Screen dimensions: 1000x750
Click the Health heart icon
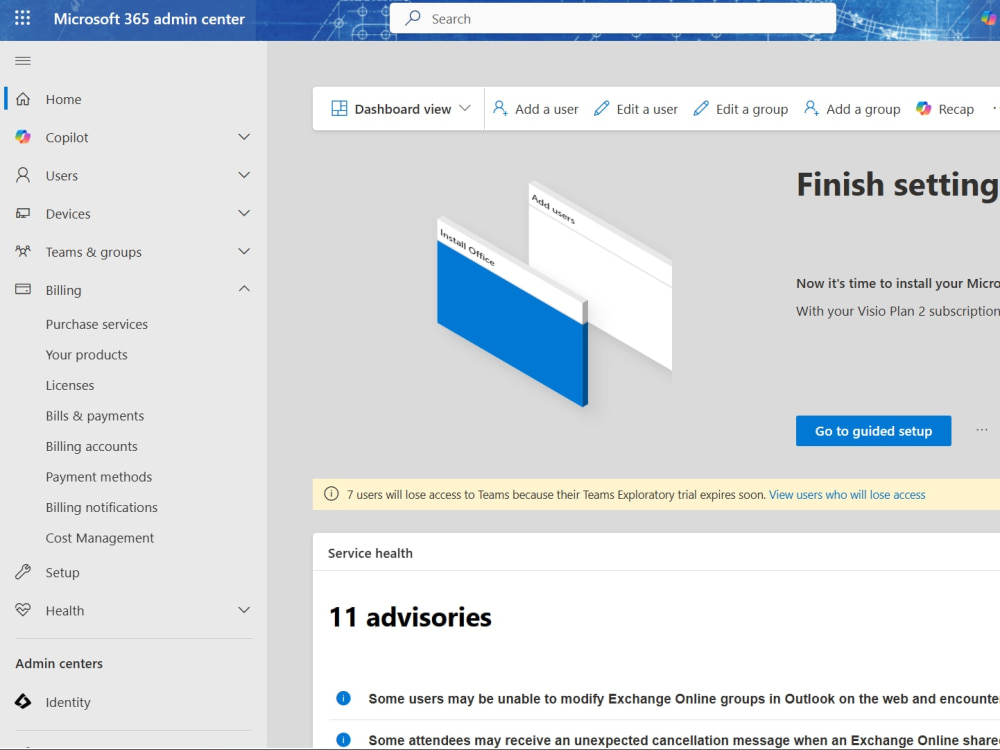click(x=23, y=610)
